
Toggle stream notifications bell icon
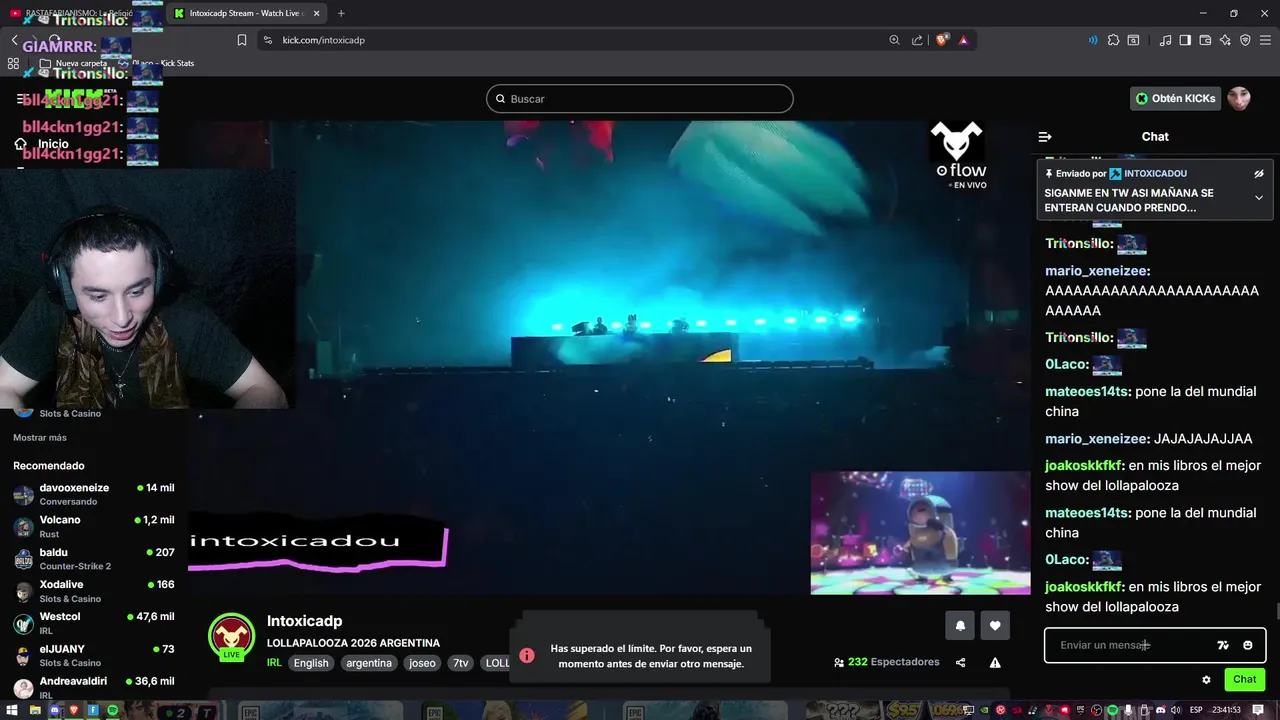pyautogui.click(x=960, y=625)
